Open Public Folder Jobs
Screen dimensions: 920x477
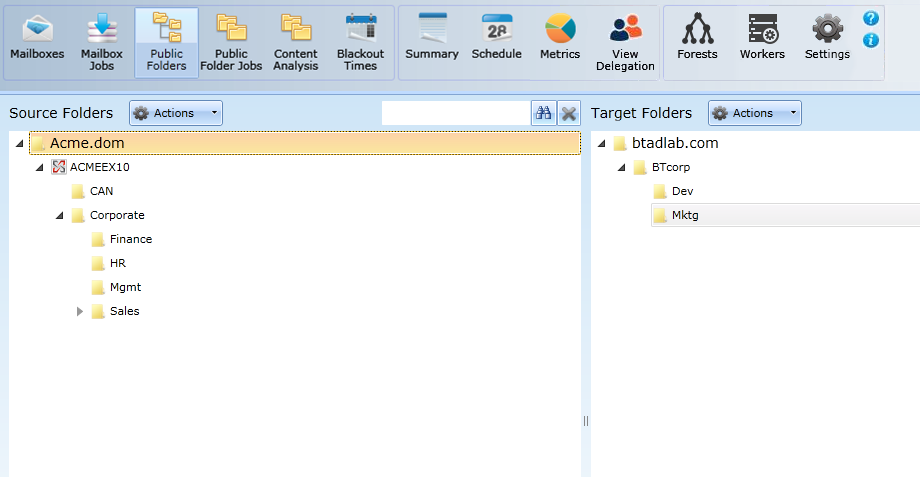(231, 42)
